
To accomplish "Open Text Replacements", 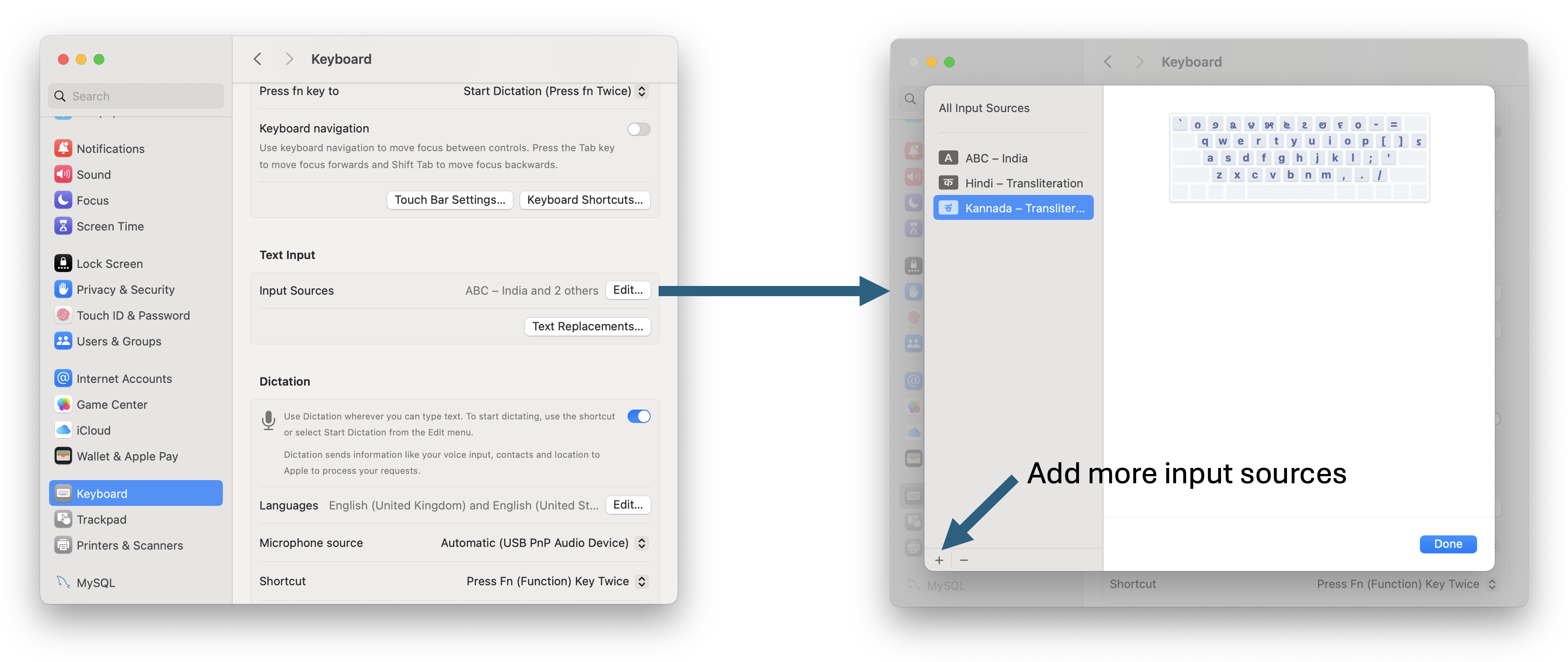I will [588, 327].
